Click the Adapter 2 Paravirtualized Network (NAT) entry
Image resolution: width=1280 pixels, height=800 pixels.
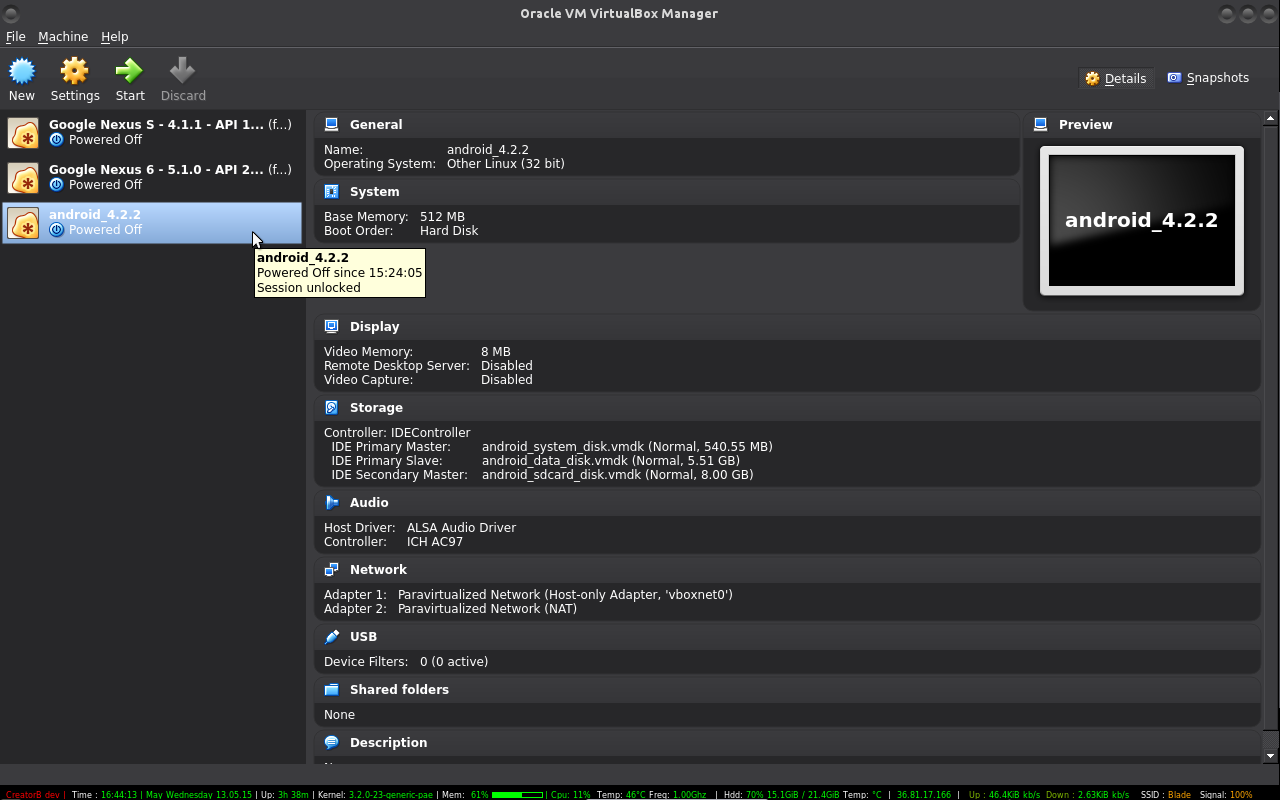point(488,609)
